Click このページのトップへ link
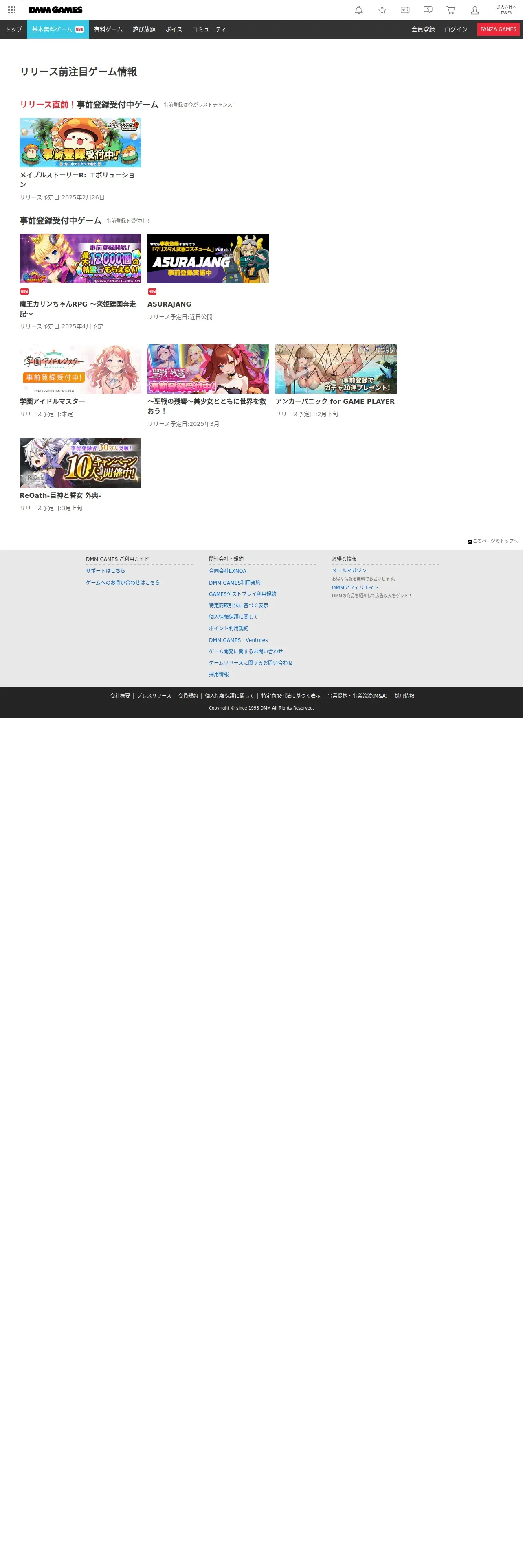This screenshot has width=523, height=1568. coord(495,541)
